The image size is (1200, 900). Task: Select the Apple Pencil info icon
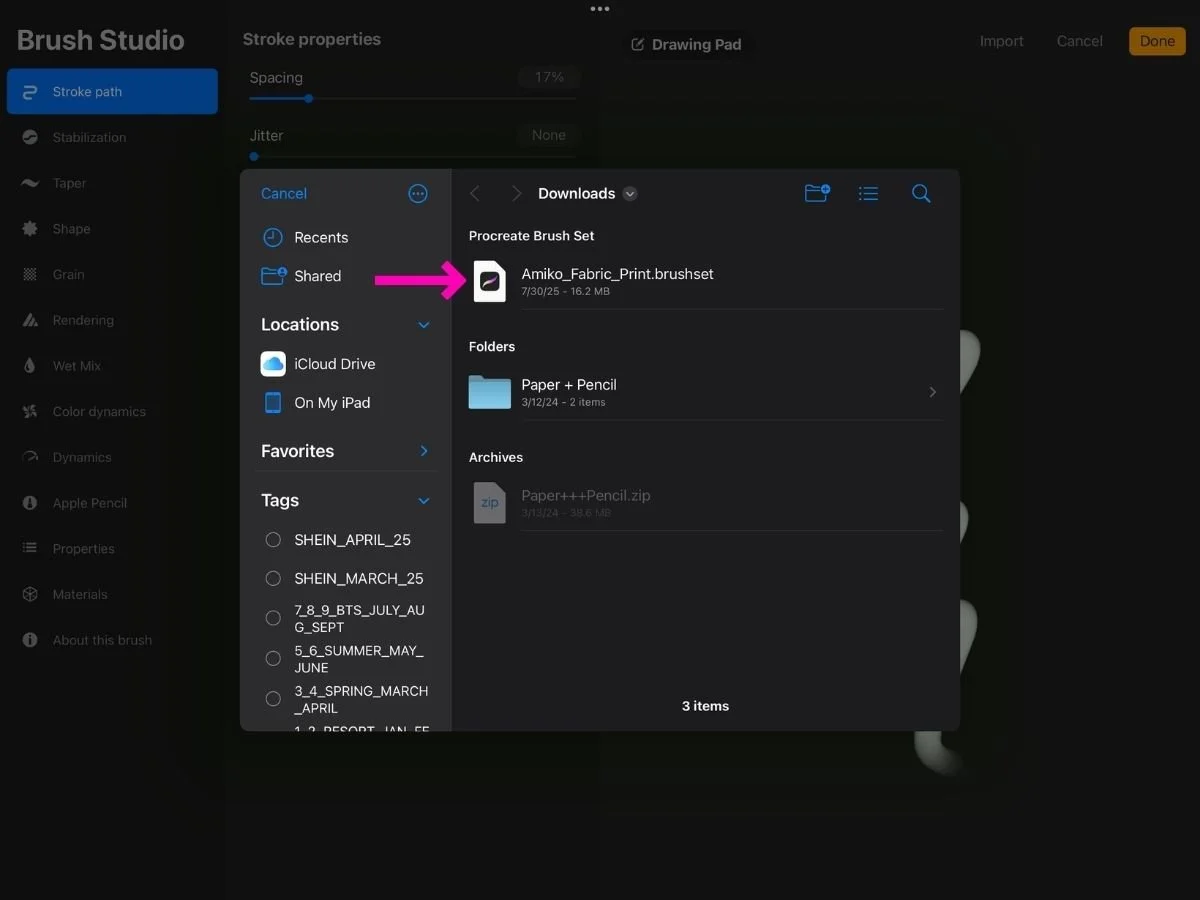tap(30, 503)
